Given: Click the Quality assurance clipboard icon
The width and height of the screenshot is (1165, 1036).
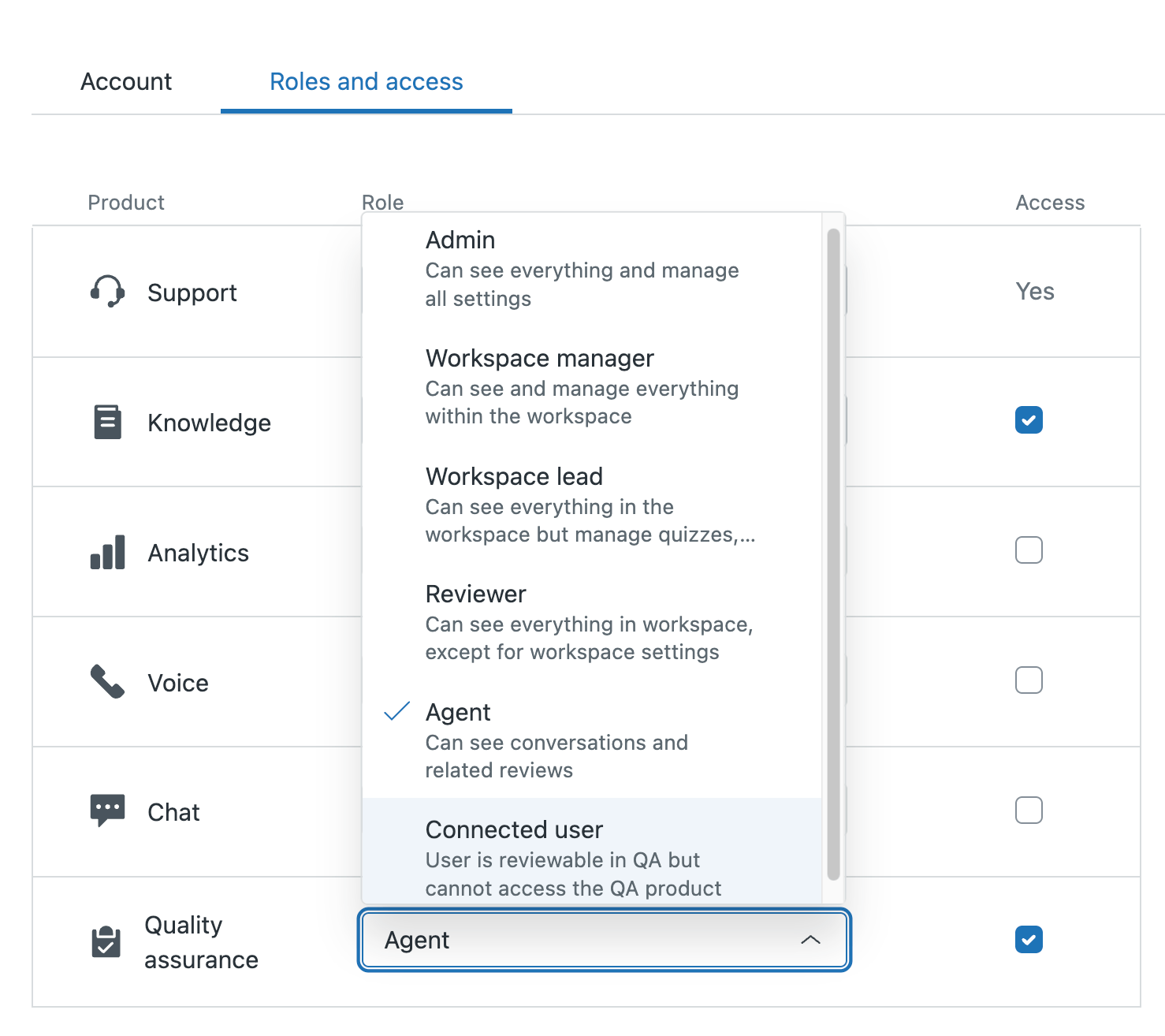Looking at the screenshot, I should (x=108, y=941).
